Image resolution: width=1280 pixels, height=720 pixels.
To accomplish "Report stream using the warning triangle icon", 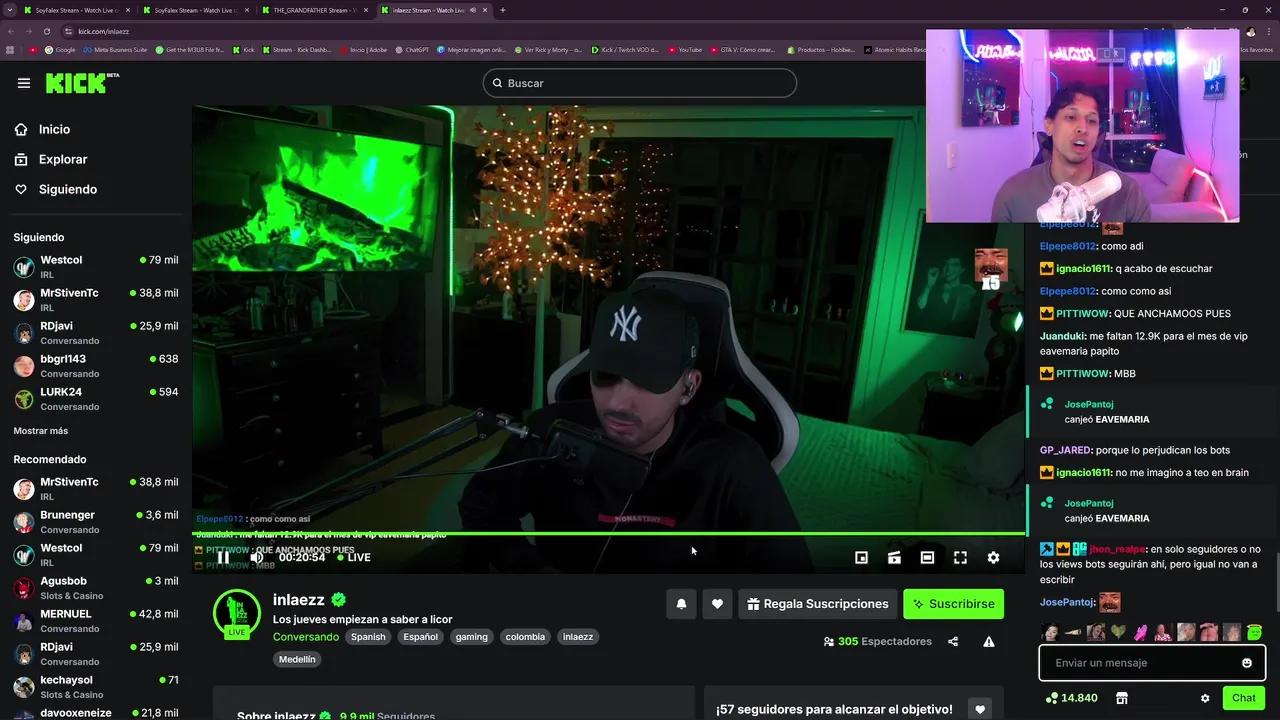I will (989, 642).
